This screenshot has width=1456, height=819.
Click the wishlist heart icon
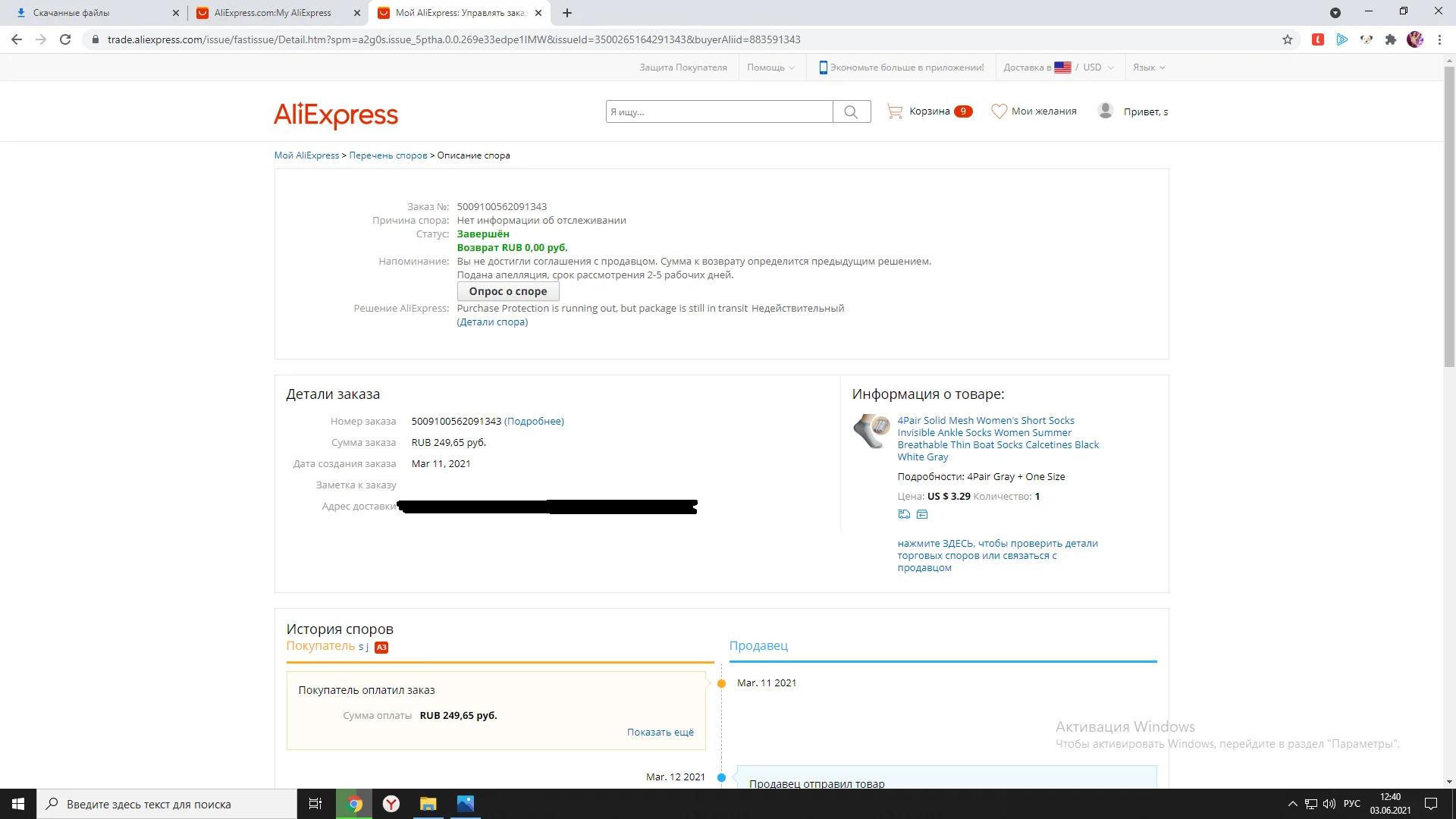tap(999, 111)
